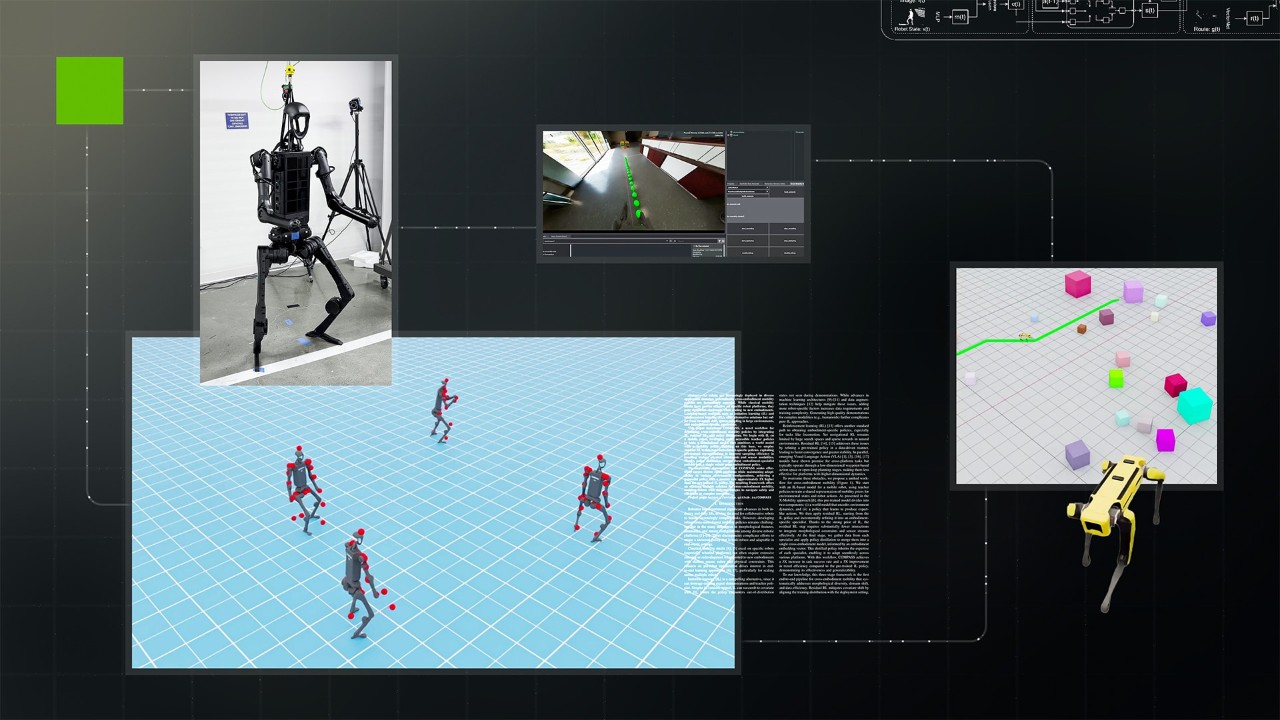Click the s(t) block in the pipeline diagram
This screenshot has height=720, width=1280.
pos(1149,12)
